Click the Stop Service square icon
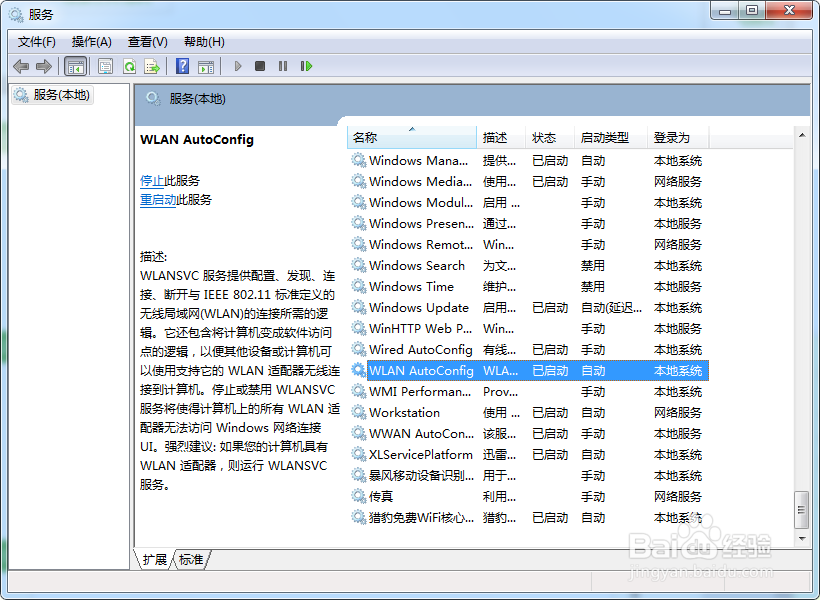 260,66
